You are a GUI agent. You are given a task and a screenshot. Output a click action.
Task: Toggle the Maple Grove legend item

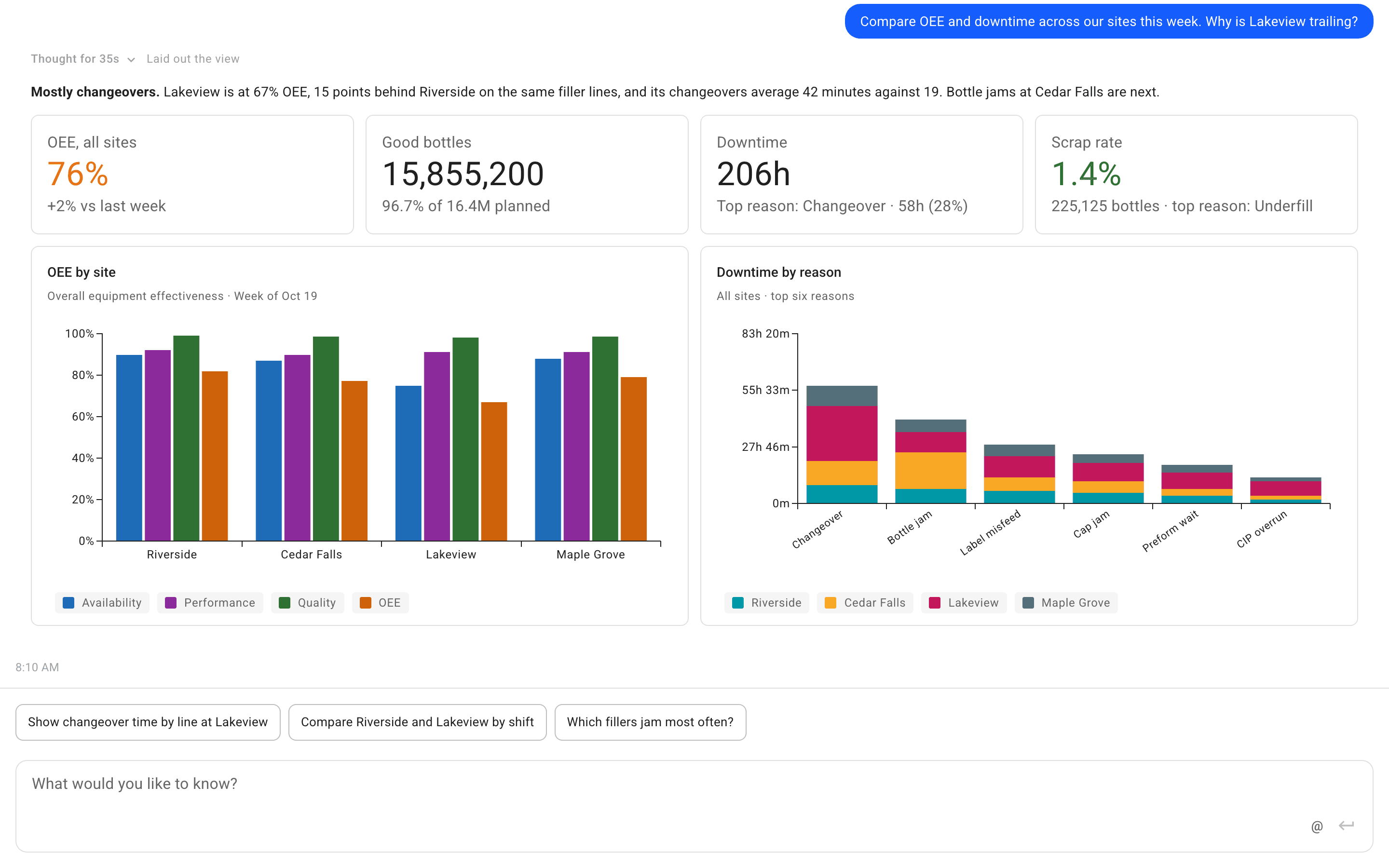(x=1066, y=603)
